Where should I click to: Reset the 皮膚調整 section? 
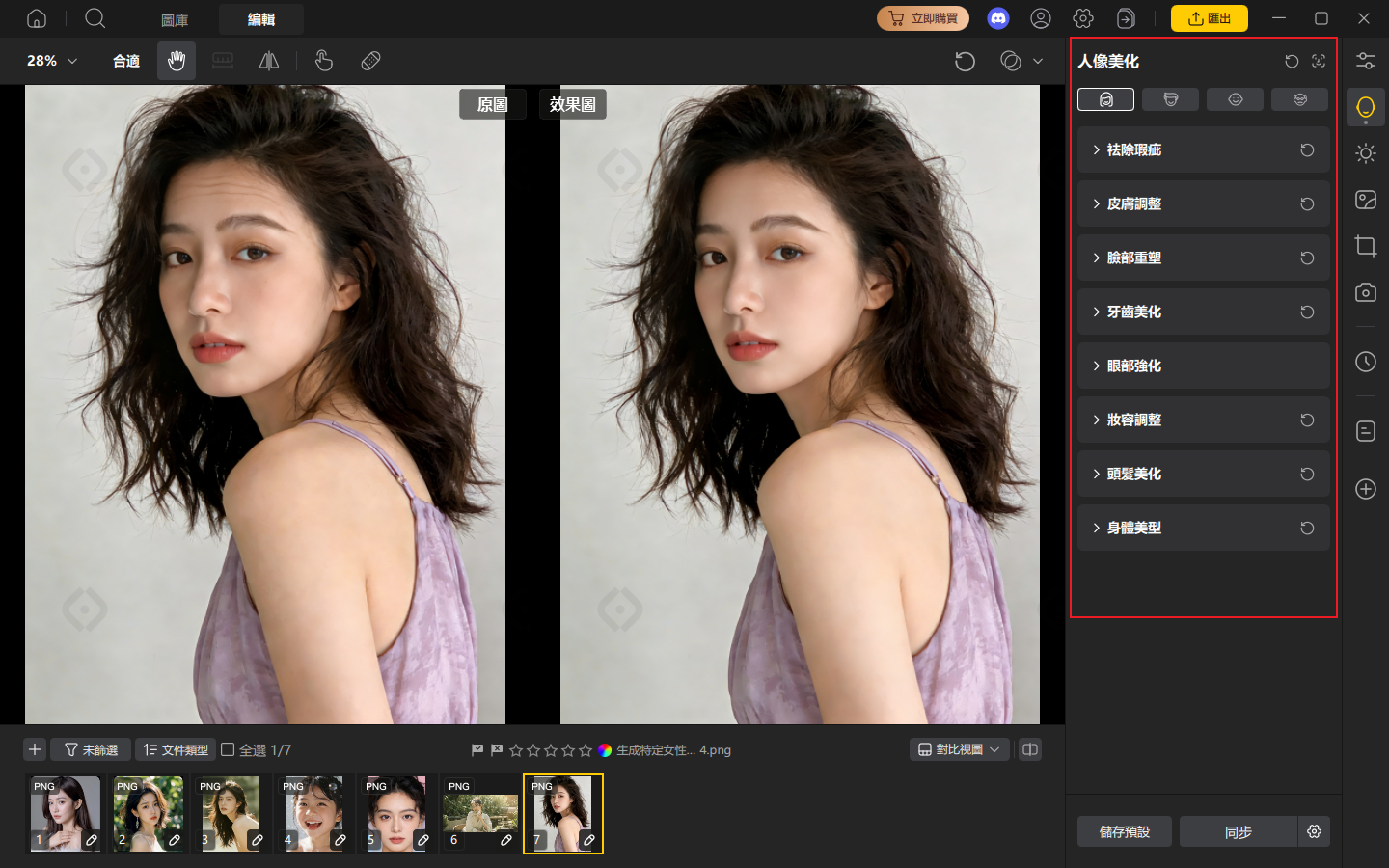[1307, 203]
